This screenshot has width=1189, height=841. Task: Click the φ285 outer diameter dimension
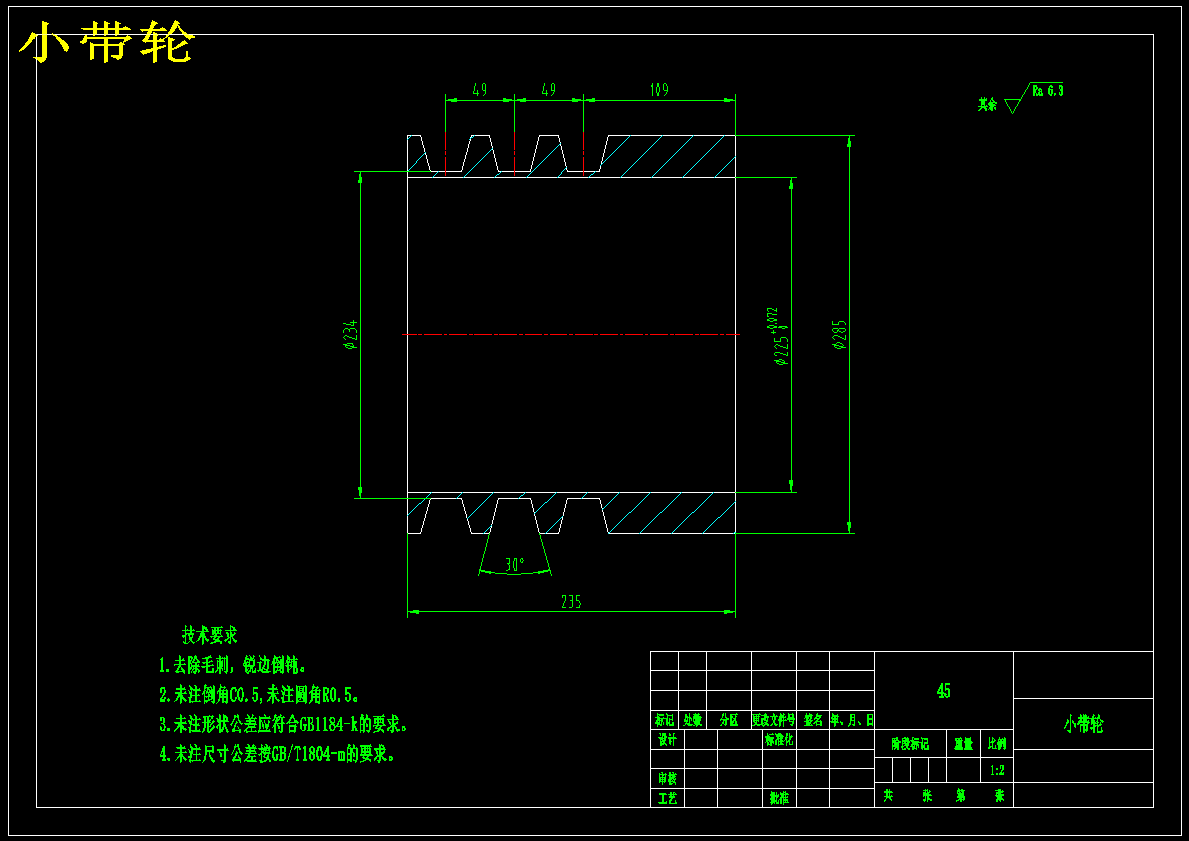(x=839, y=334)
